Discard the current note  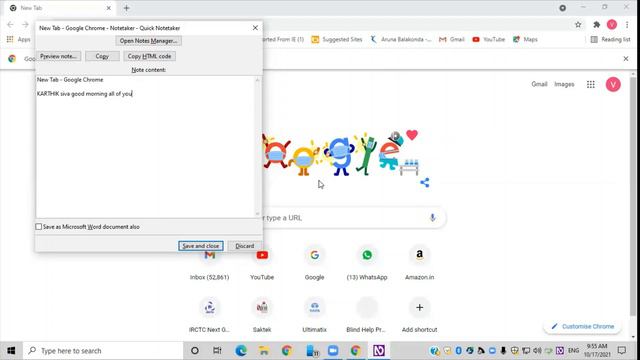tap(244, 246)
